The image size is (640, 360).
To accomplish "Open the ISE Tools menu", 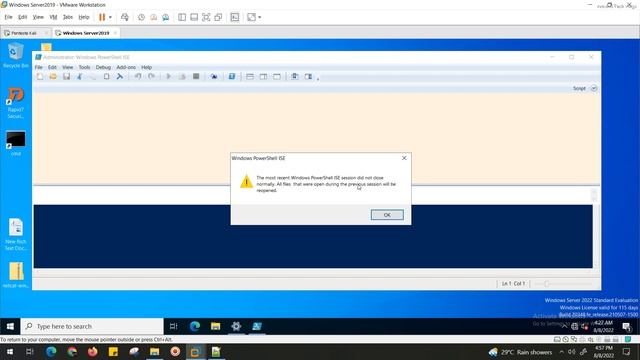I will coord(84,67).
